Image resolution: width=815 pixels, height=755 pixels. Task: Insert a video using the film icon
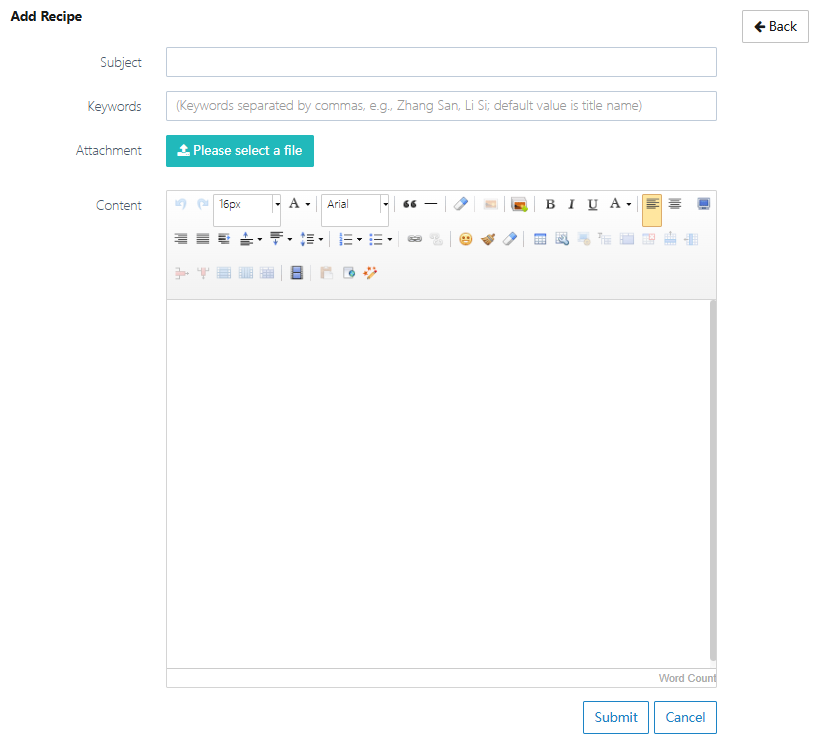point(296,272)
